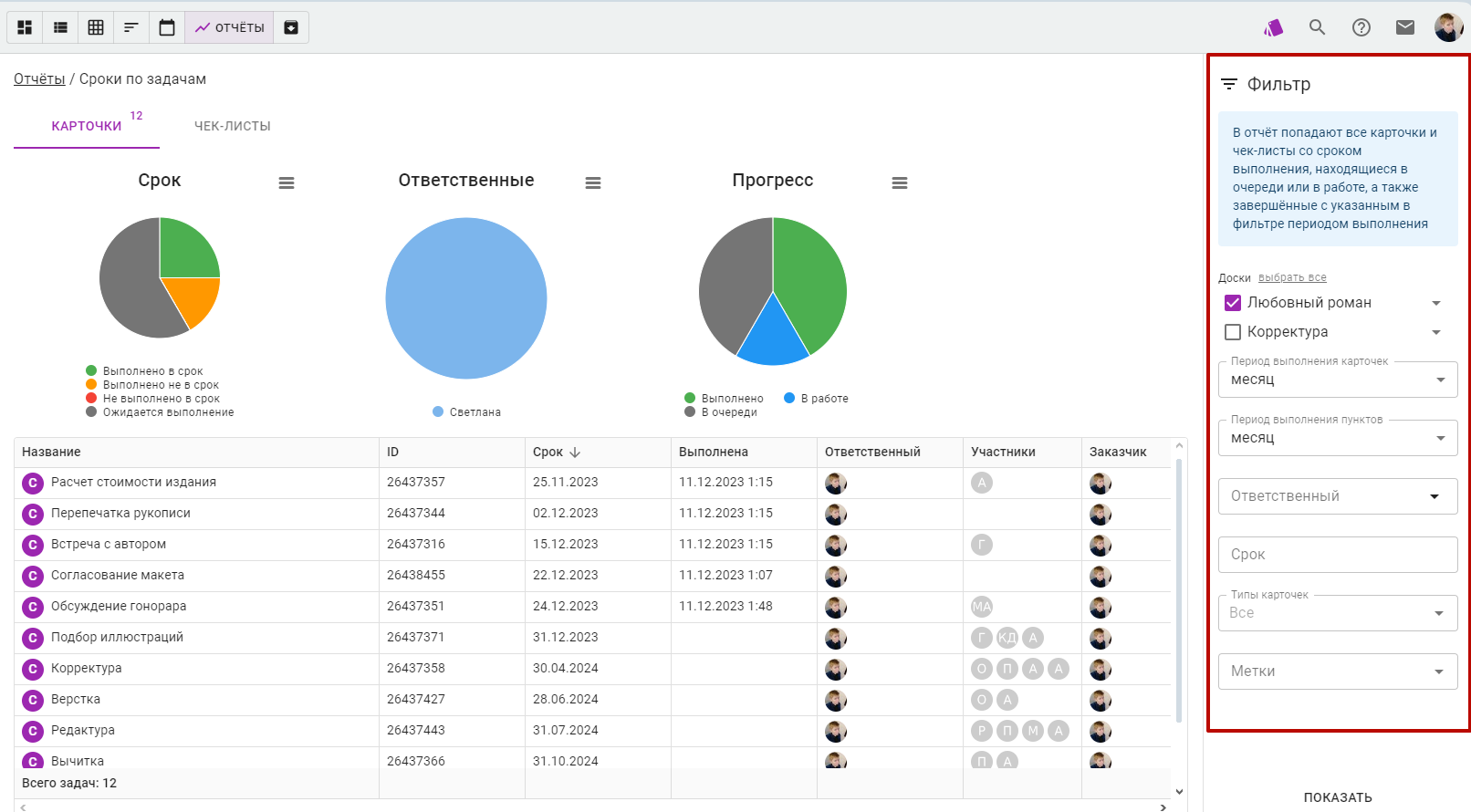Viewport: 1471px width, 812px height.
Task: Switch to list view icon
Action: pyautogui.click(x=60, y=27)
